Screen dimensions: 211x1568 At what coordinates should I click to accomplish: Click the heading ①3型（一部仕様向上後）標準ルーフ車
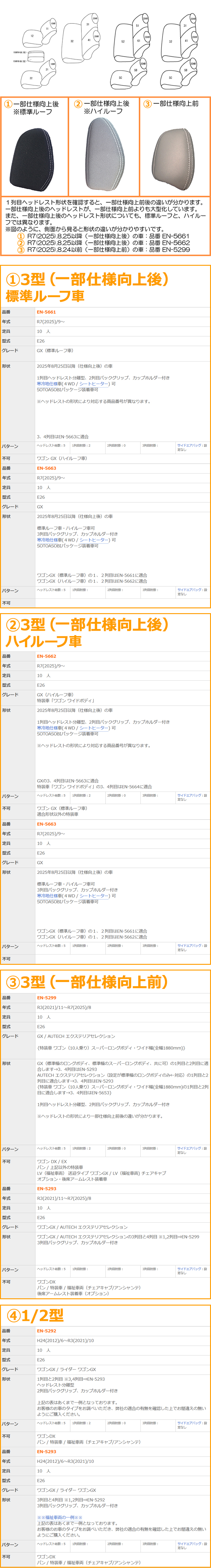(87, 287)
